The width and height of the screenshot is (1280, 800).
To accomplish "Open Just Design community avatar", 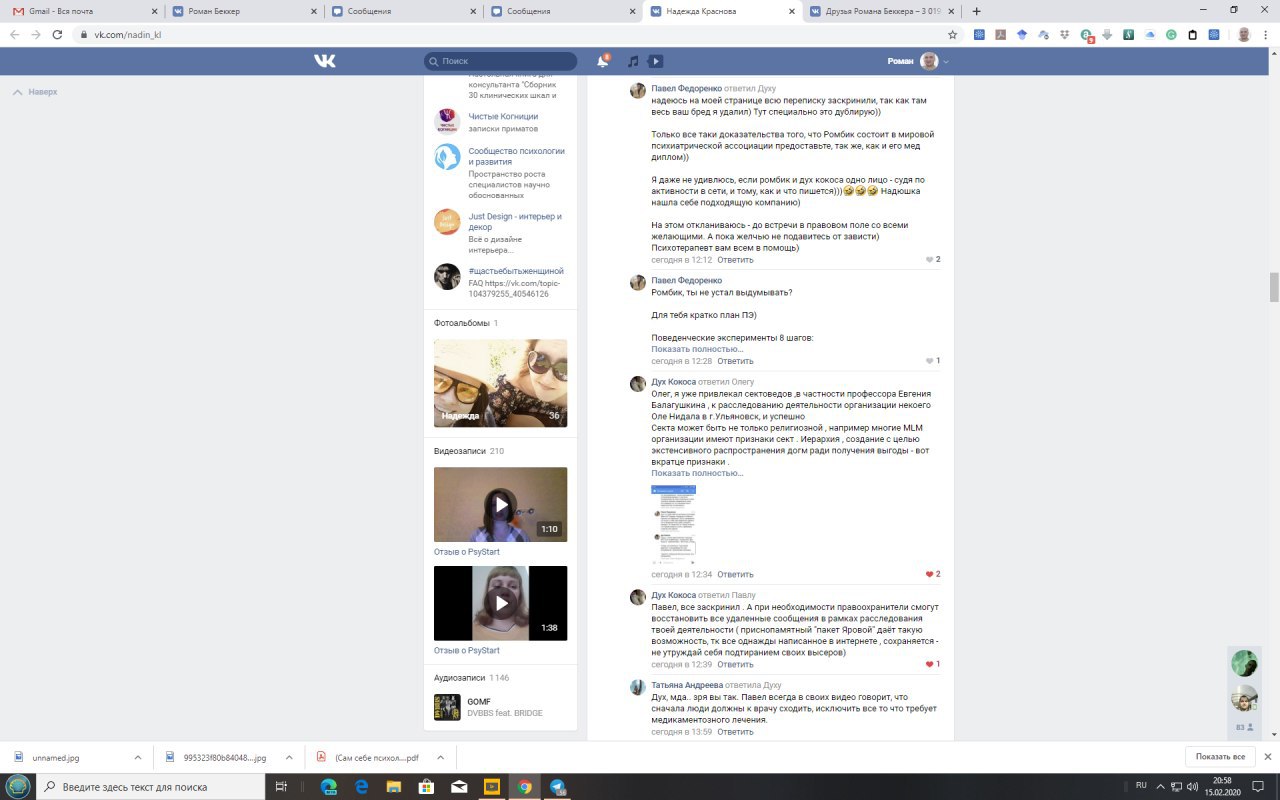I will pyautogui.click(x=447, y=222).
